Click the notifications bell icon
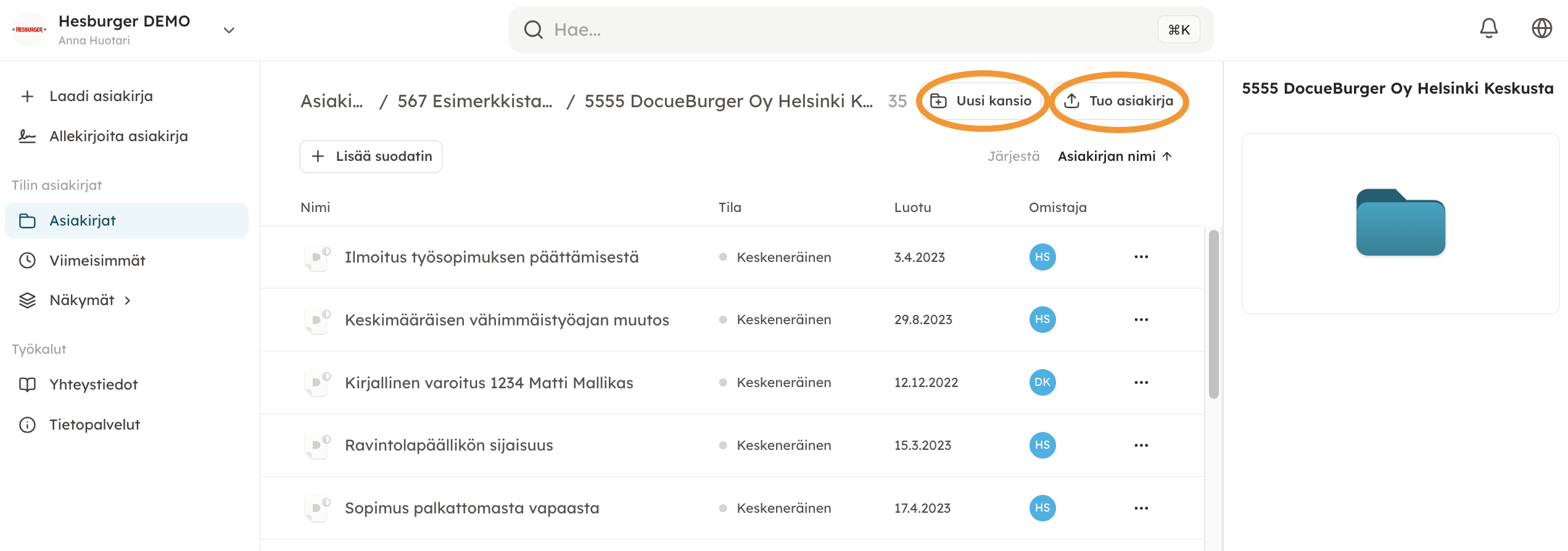The height and width of the screenshot is (551, 1568). pos(1488,28)
